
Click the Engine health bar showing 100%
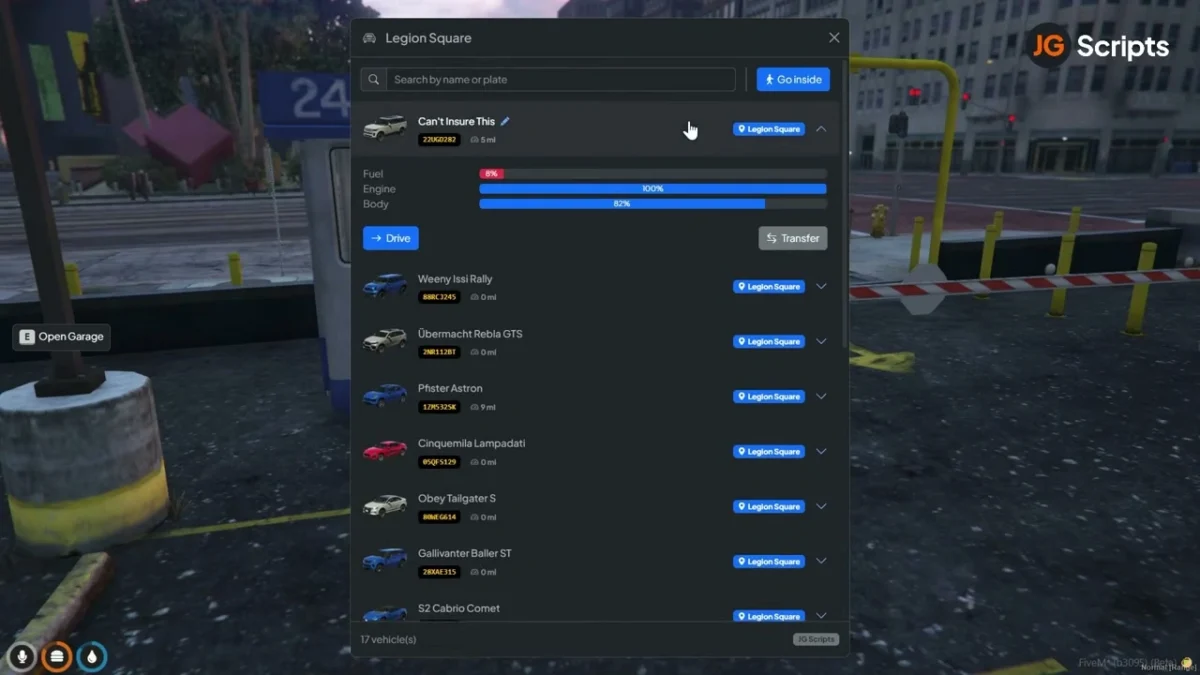(653, 189)
